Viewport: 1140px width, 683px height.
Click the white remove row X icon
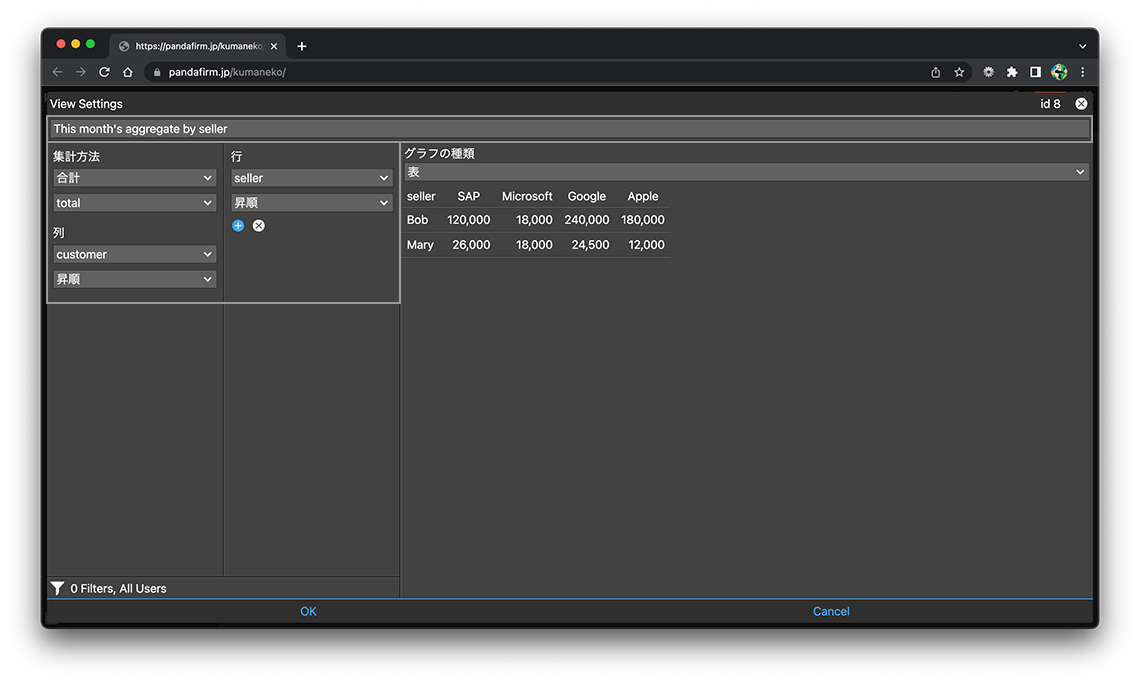pyautogui.click(x=259, y=226)
